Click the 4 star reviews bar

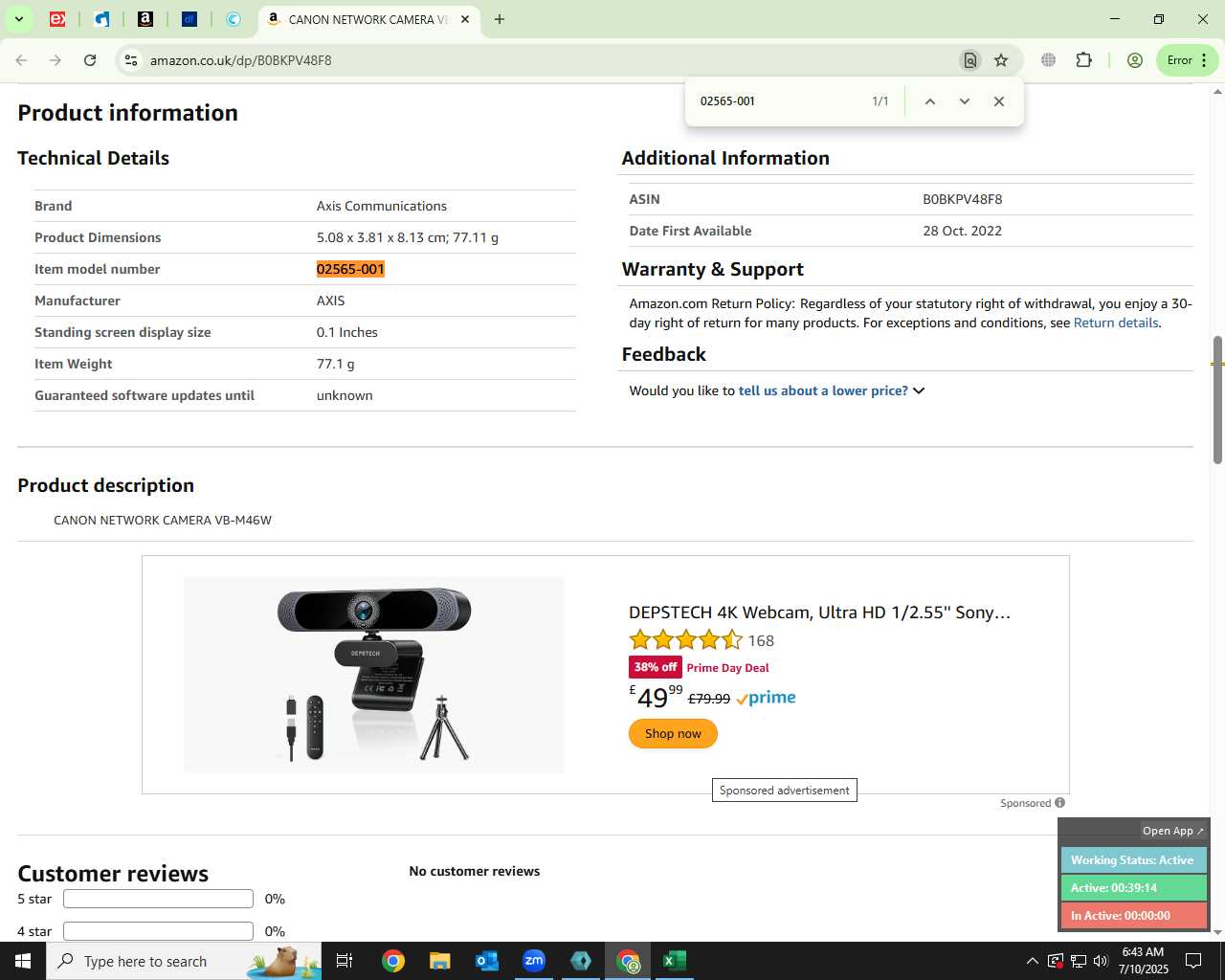[158, 931]
